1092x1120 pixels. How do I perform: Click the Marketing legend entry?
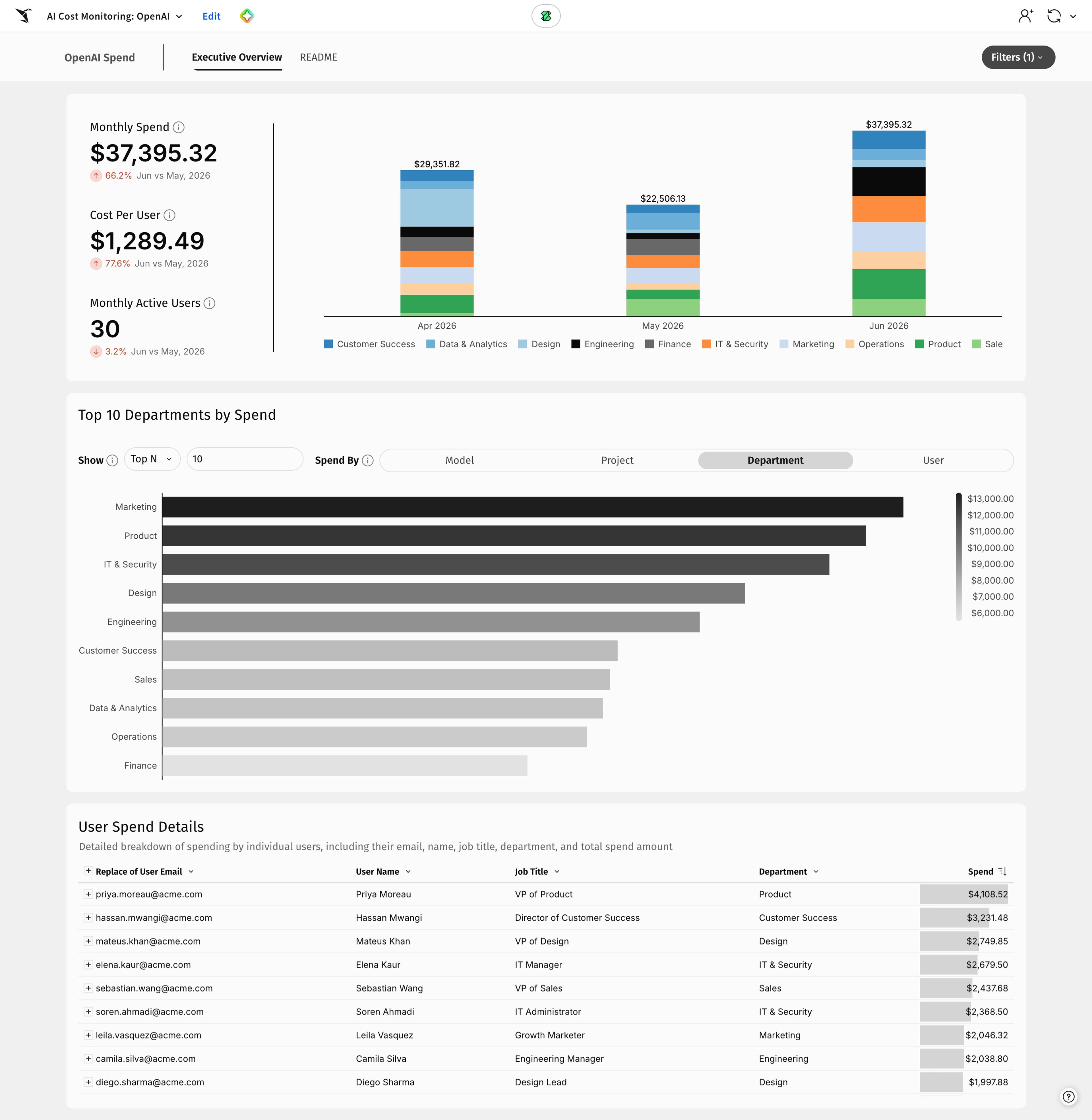point(807,344)
